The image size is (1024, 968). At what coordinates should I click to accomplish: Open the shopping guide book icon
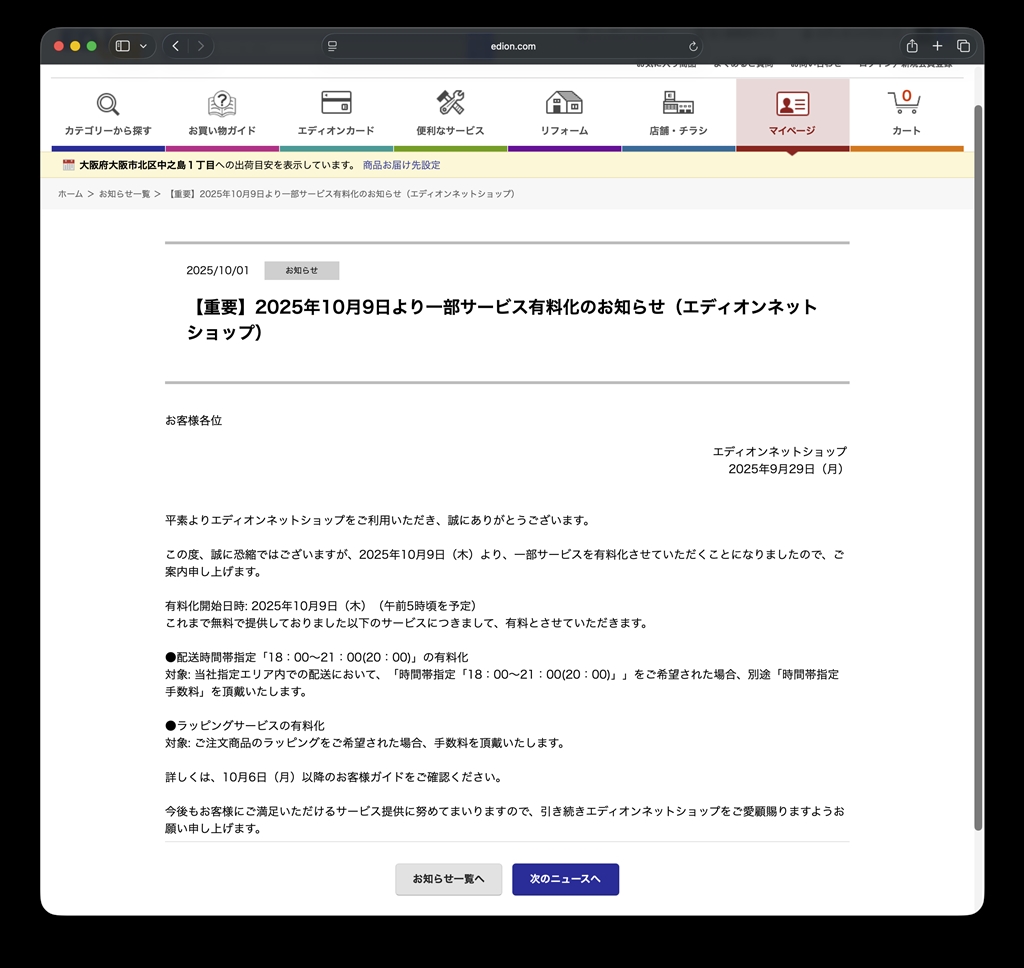point(222,104)
